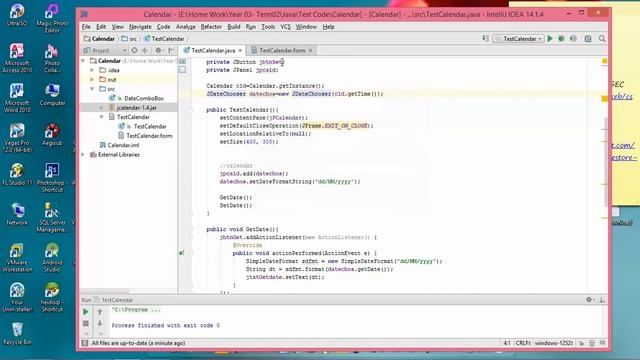Viewport: 640px width, 360px height.
Task: Click CRLF line separator in status bar
Action: 523,343
